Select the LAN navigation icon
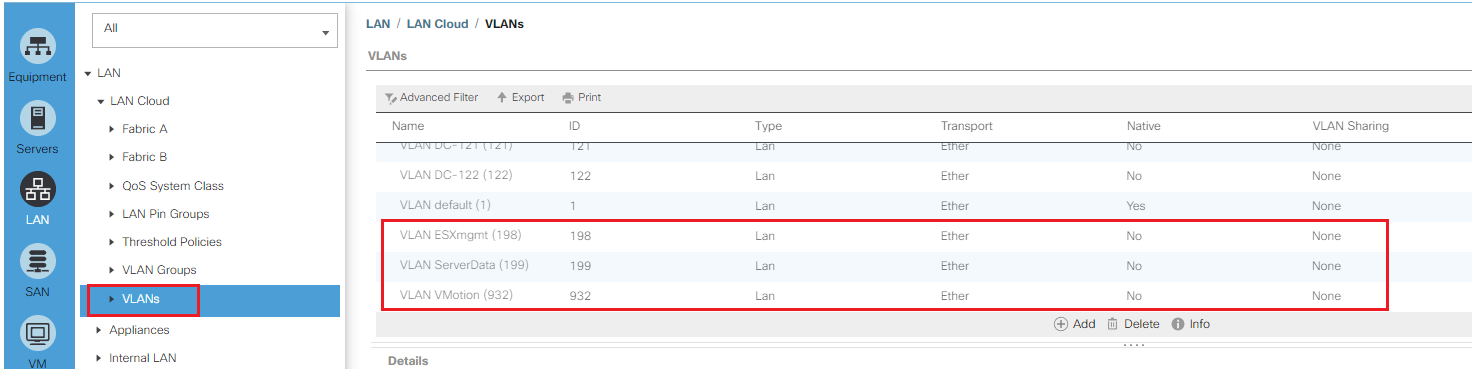The image size is (1472, 369). (38, 189)
